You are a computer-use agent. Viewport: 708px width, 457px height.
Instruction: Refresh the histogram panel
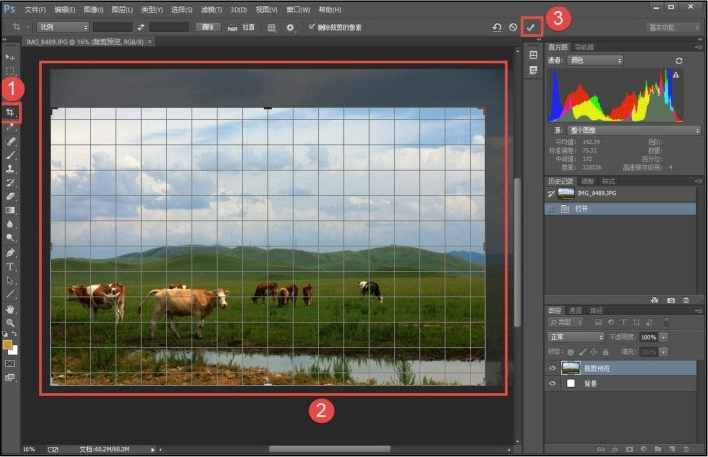(679, 61)
